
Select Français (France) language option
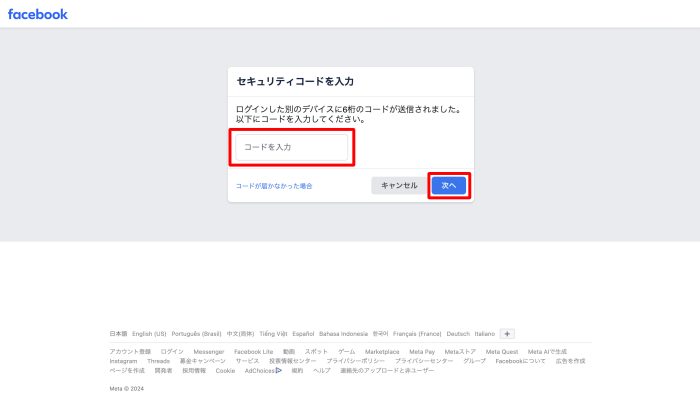pos(417,333)
